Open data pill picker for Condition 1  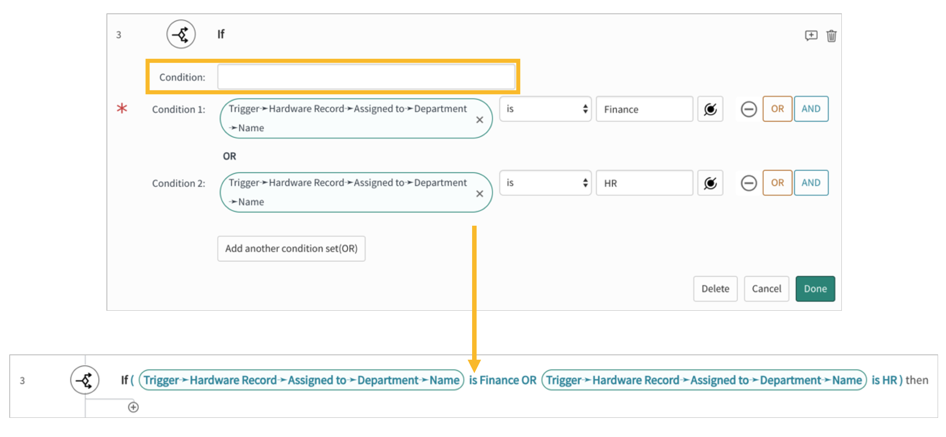(710, 110)
